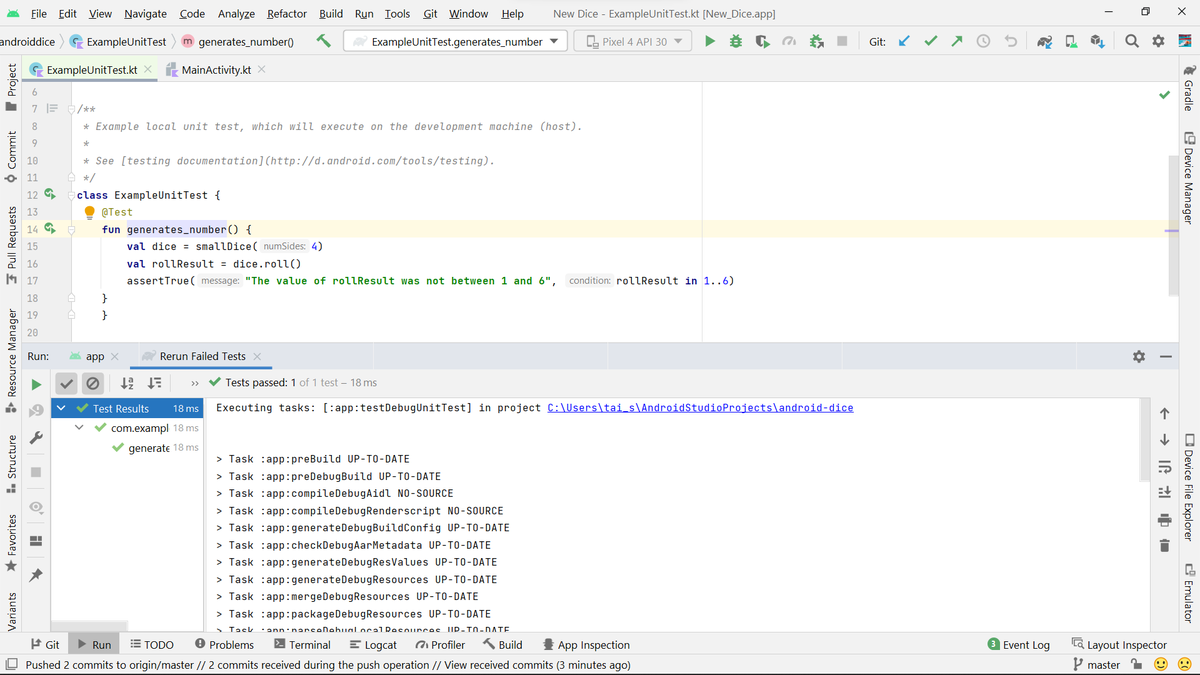Fold the KDoc comment block at line 7
The height and width of the screenshot is (675, 1200).
point(71,109)
